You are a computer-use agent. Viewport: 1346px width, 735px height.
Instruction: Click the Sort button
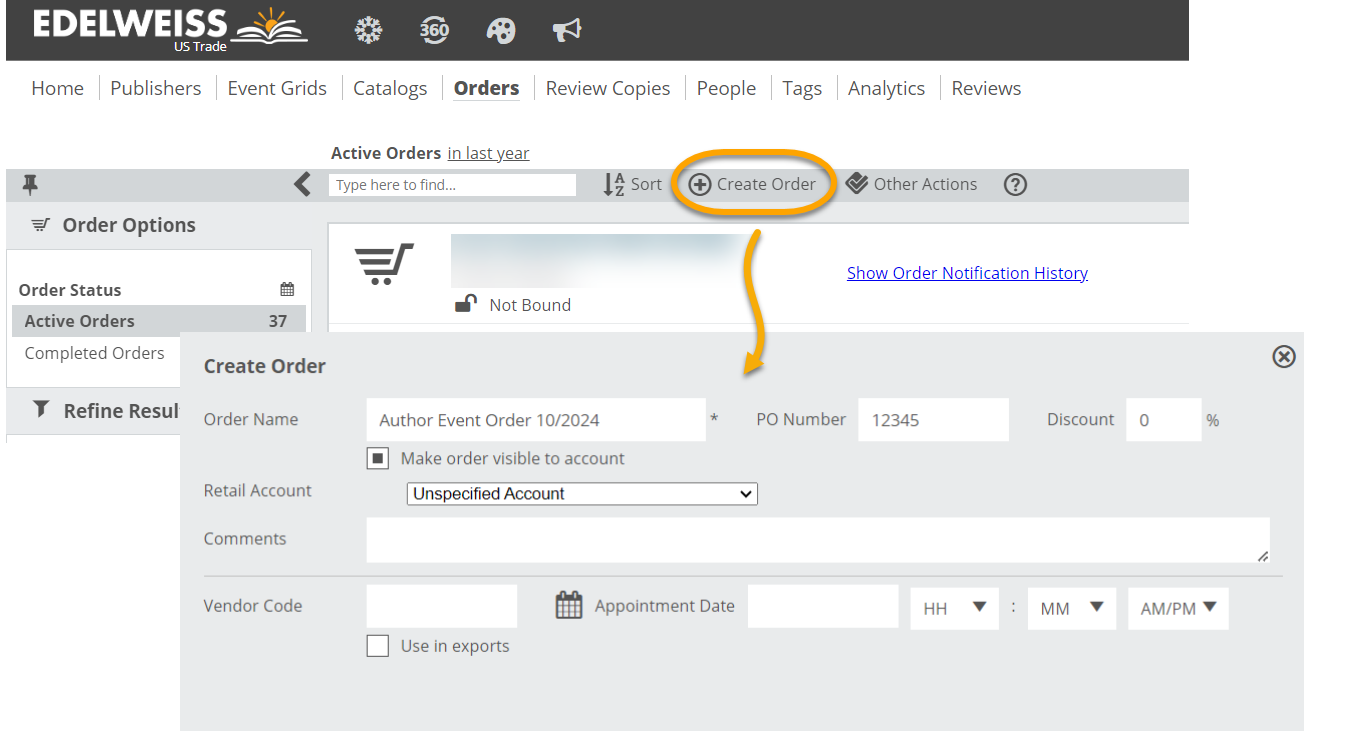click(633, 184)
